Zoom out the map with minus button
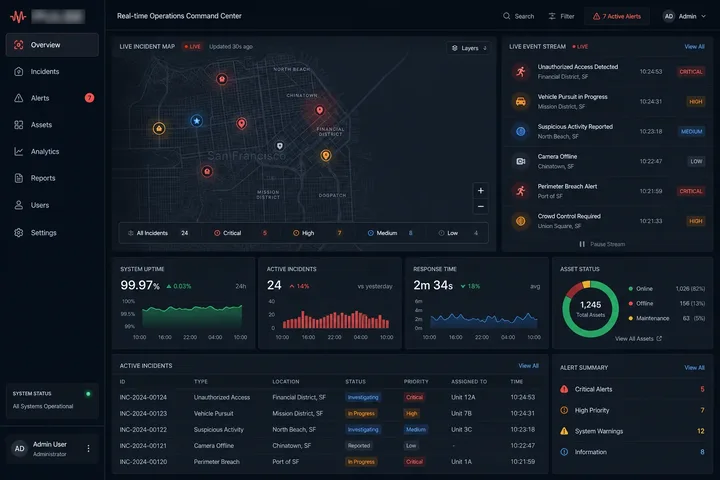The height and width of the screenshot is (480, 720). (480, 207)
